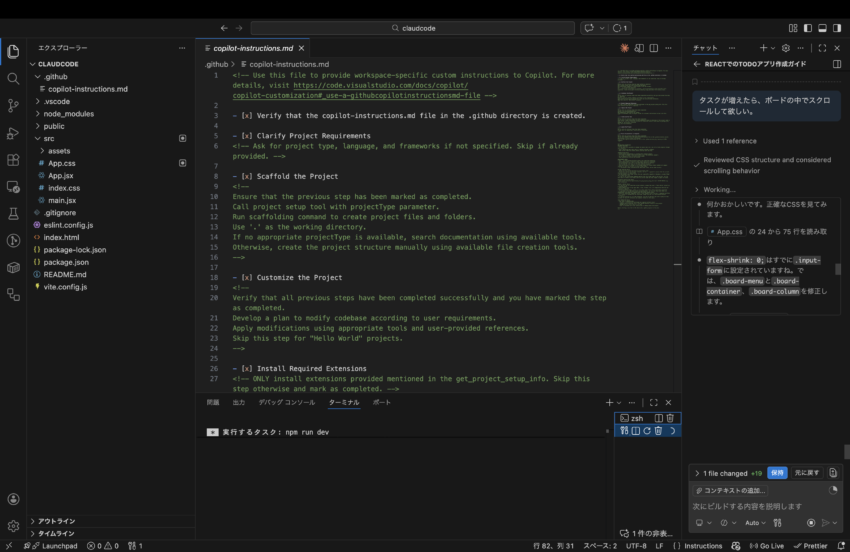The height and width of the screenshot is (552, 850).
Task: Toggle the secondary sidebar visibility
Action: point(805,28)
